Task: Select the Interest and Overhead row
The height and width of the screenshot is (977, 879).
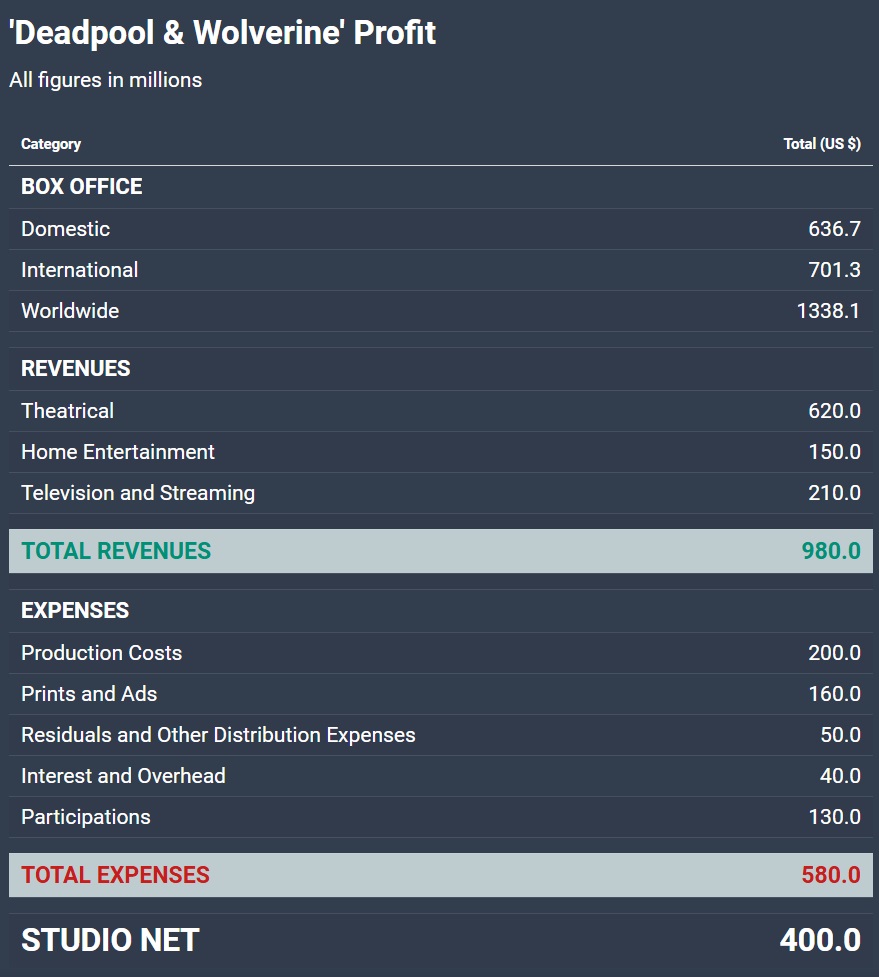Action: click(440, 776)
